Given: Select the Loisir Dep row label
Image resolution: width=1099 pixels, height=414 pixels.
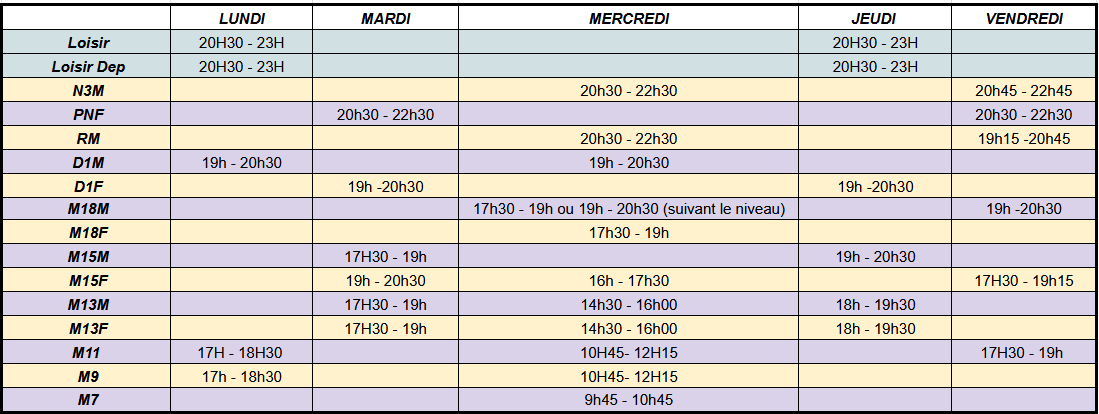Looking at the screenshot, I should coord(88,67).
